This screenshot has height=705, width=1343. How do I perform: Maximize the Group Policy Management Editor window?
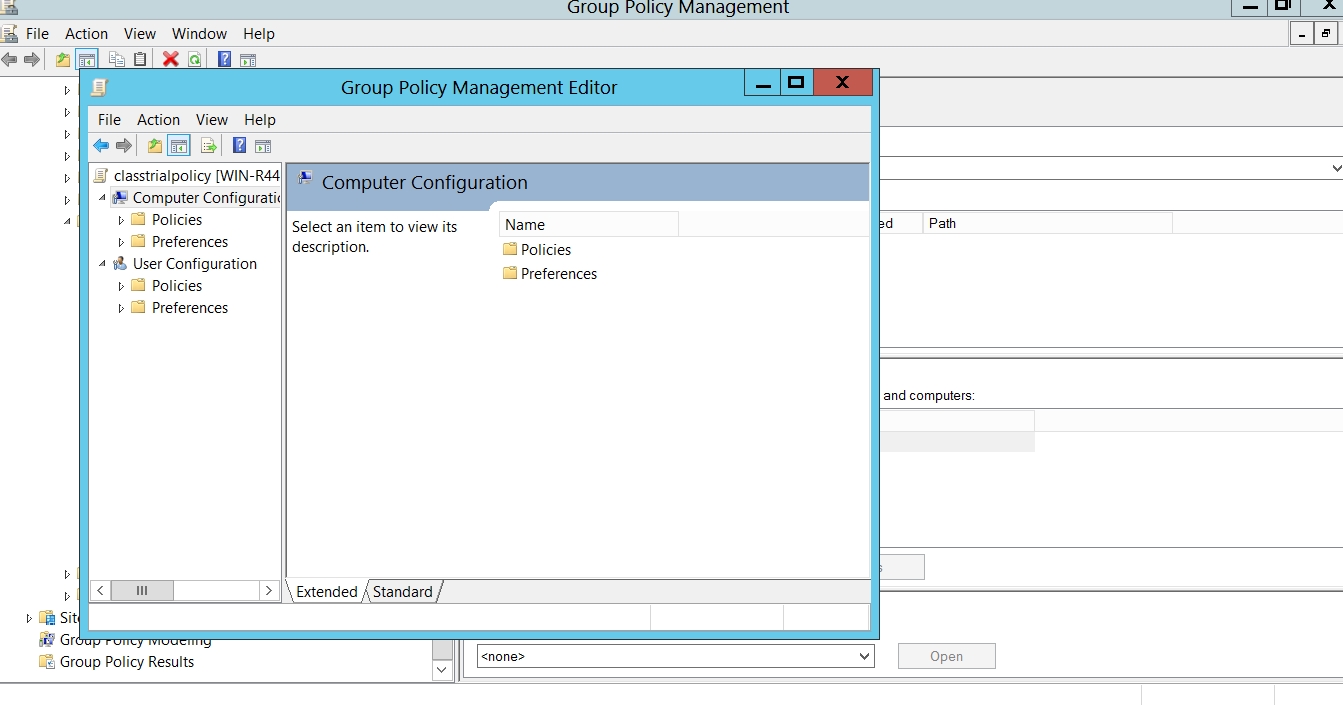pos(796,83)
